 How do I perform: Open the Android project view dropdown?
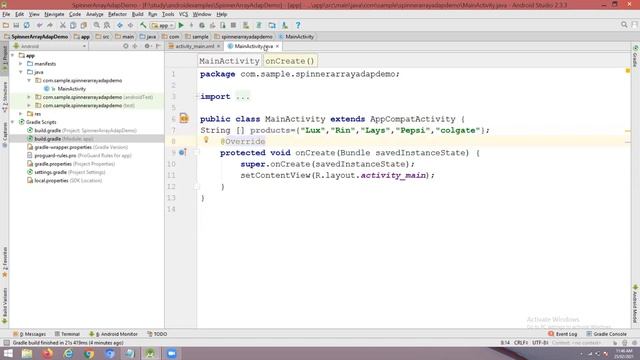tap(50, 46)
